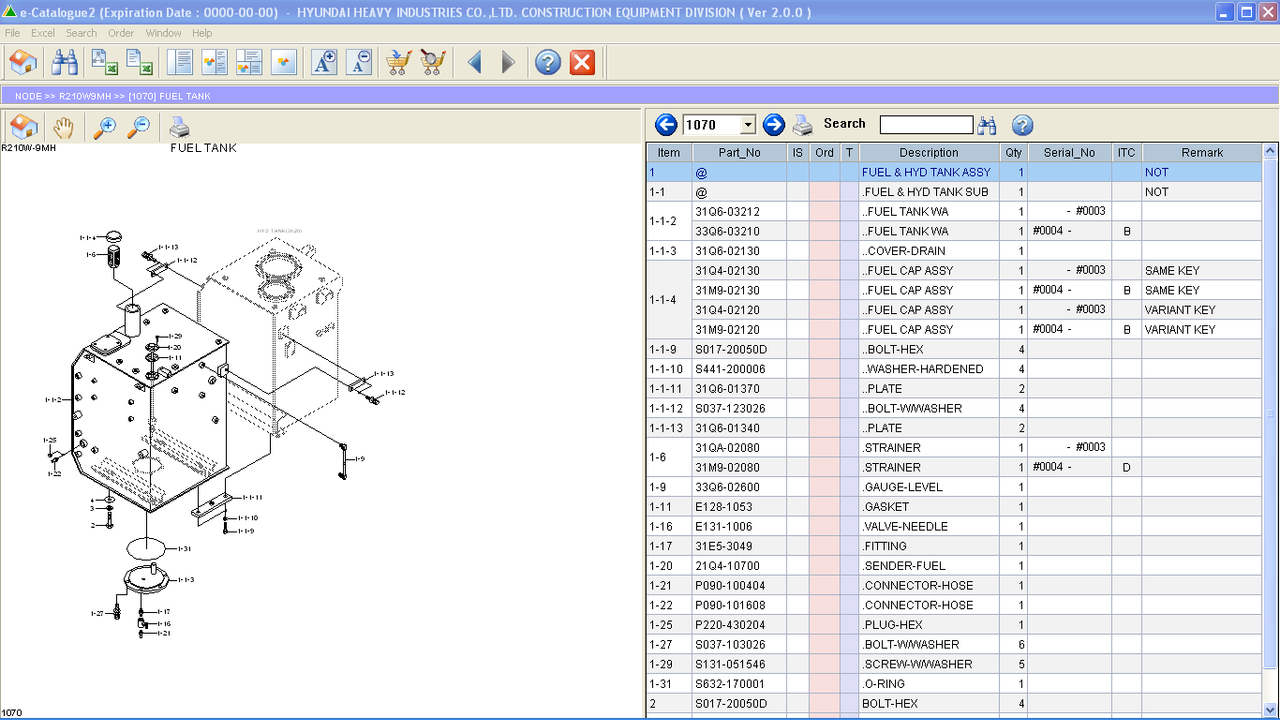Click the Qty column header
This screenshot has height=720, width=1280.
coord(1014,153)
